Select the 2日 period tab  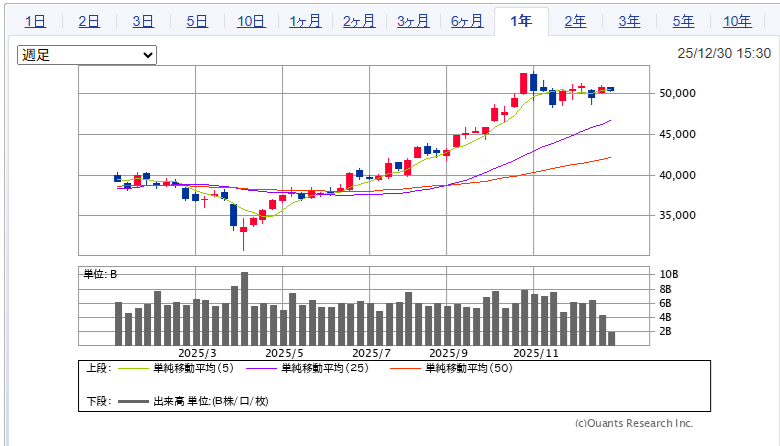pos(89,21)
